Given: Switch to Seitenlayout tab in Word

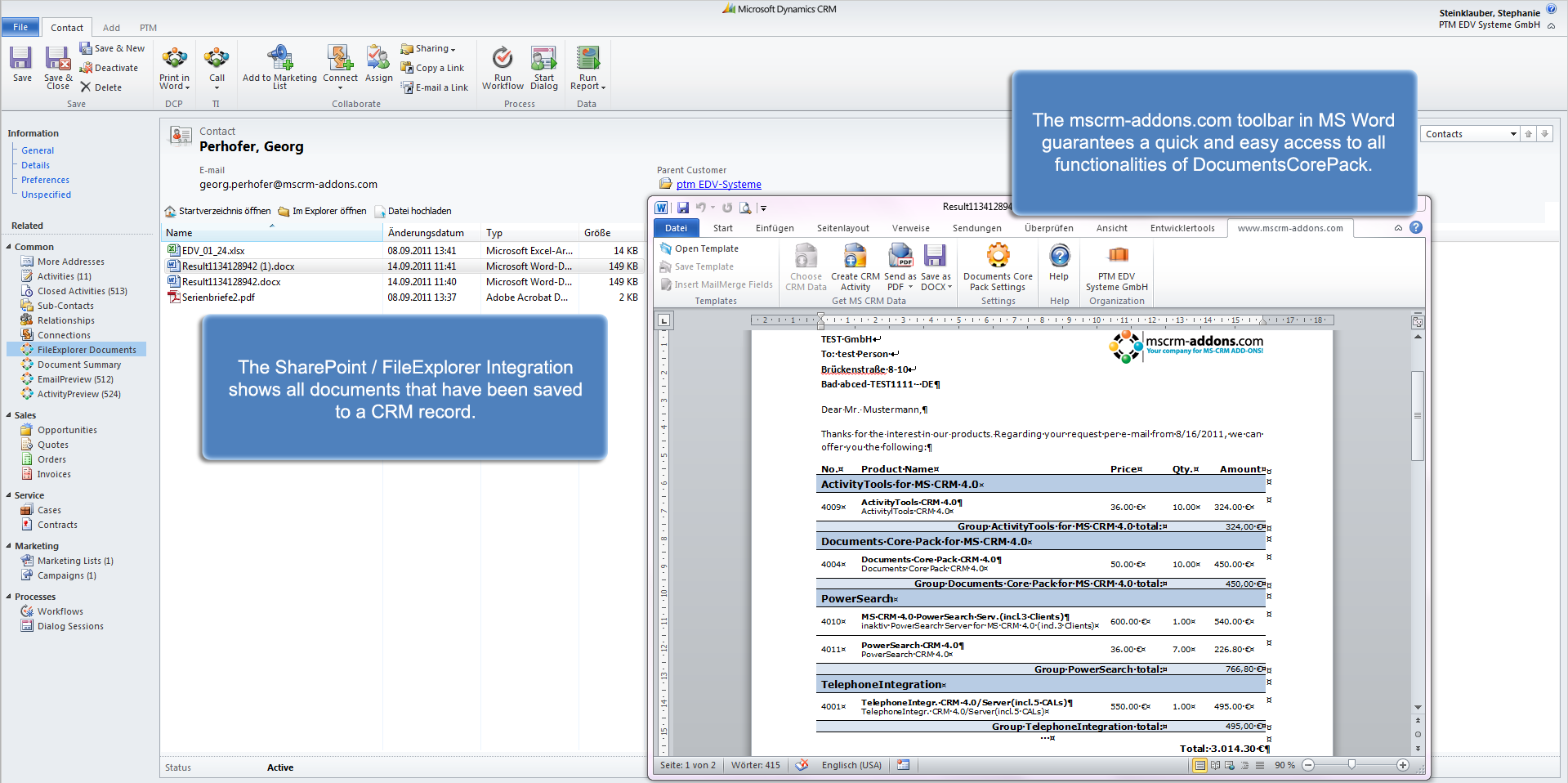Looking at the screenshot, I should click(x=842, y=228).
